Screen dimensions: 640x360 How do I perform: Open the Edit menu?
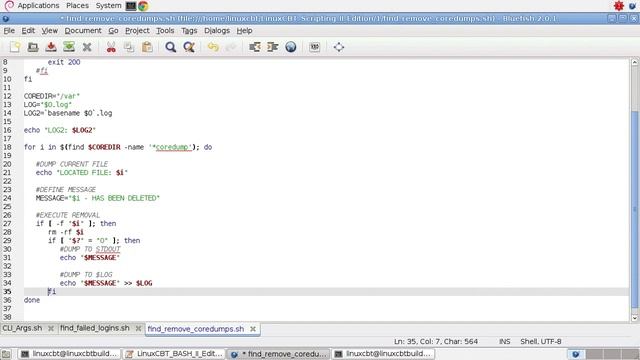[28, 31]
